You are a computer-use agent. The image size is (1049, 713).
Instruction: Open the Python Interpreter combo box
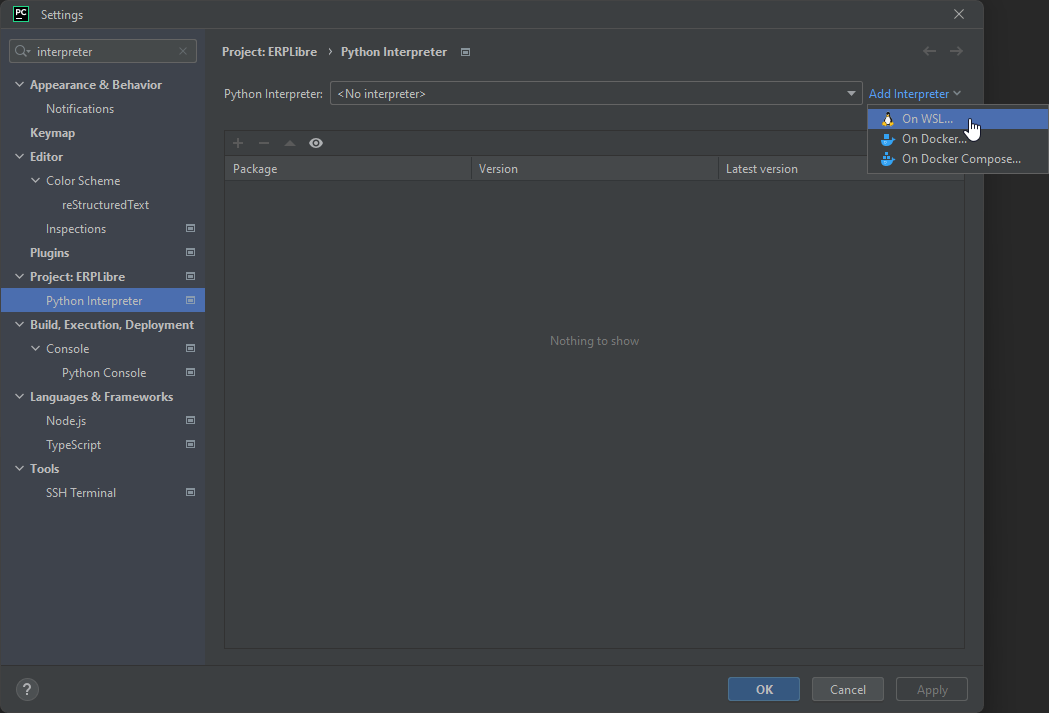click(595, 94)
